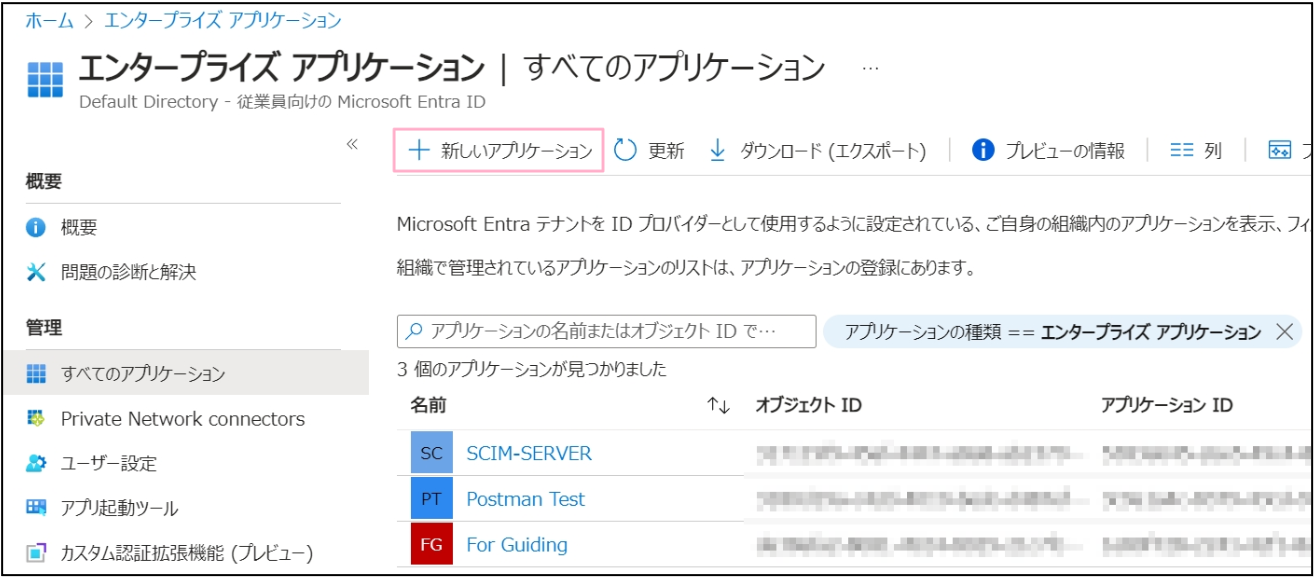This screenshot has height=577, width=1314.
Task: Open the more options ellipsis in title
Action: tap(870, 68)
